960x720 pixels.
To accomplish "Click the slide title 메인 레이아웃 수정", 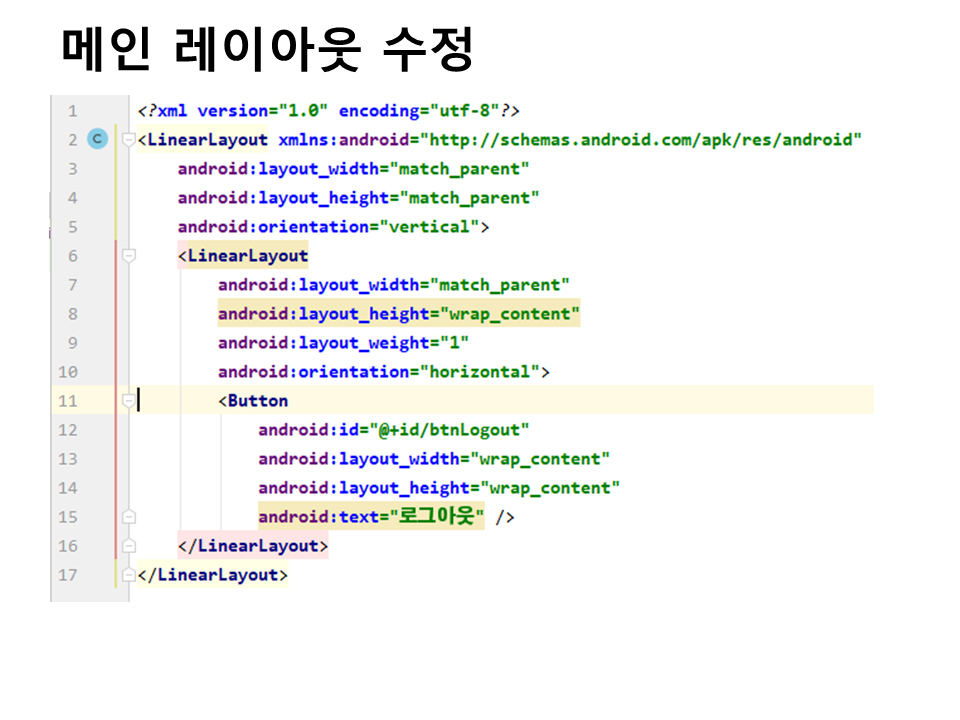I will pos(267,50).
